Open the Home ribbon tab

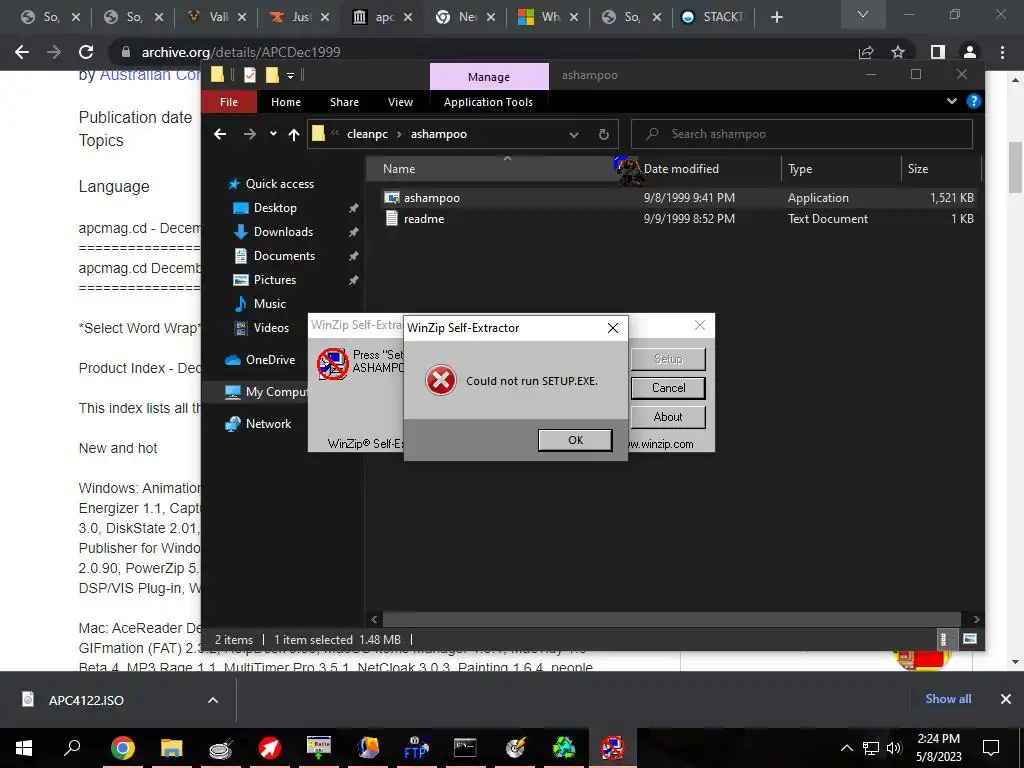(286, 102)
